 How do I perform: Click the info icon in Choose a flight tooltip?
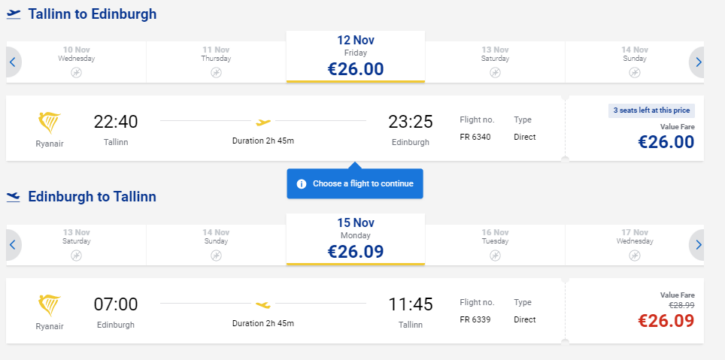point(301,184)
